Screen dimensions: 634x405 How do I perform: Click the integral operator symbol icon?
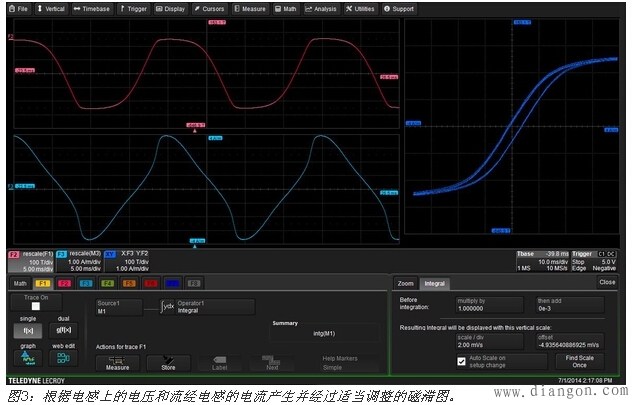(163, 306)
